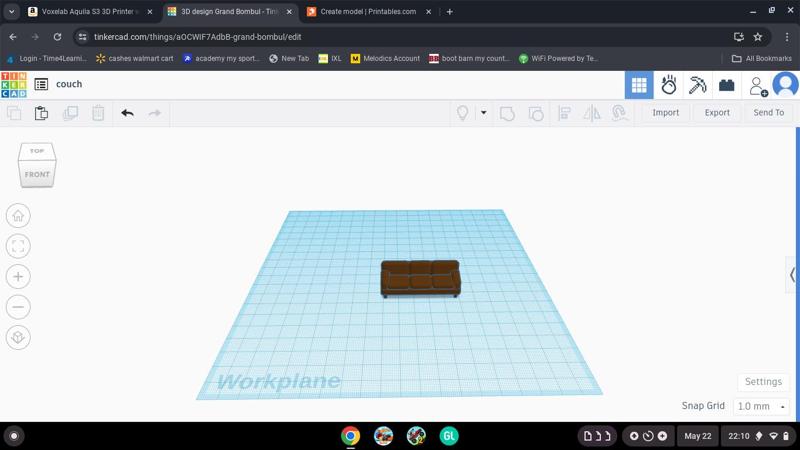
Task: Click the Copy tool icon
Action: (x=14, y=113)
